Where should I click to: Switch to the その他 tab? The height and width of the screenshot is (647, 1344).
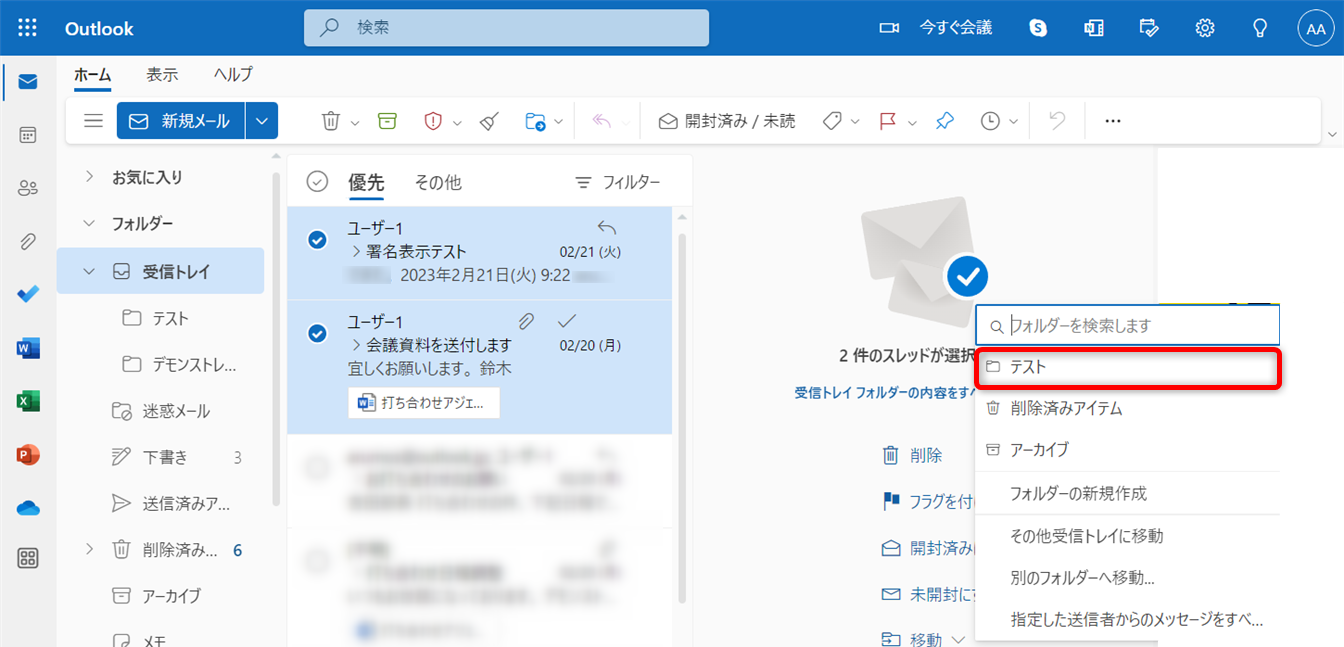[438, 182]
